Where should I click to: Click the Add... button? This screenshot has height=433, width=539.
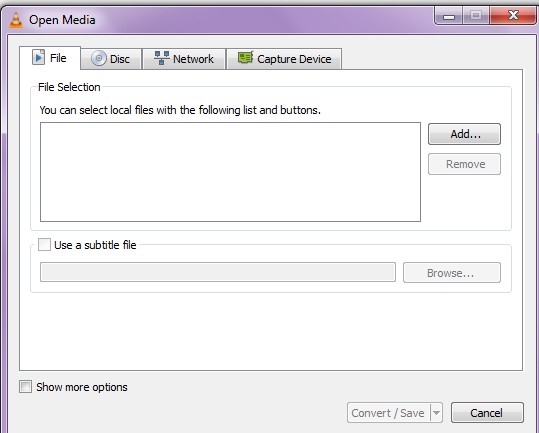click(x=464, y=134)
